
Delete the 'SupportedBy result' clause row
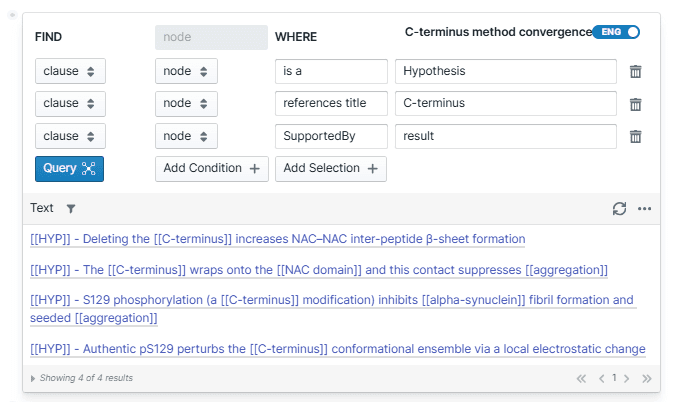[x=635, y=136]
